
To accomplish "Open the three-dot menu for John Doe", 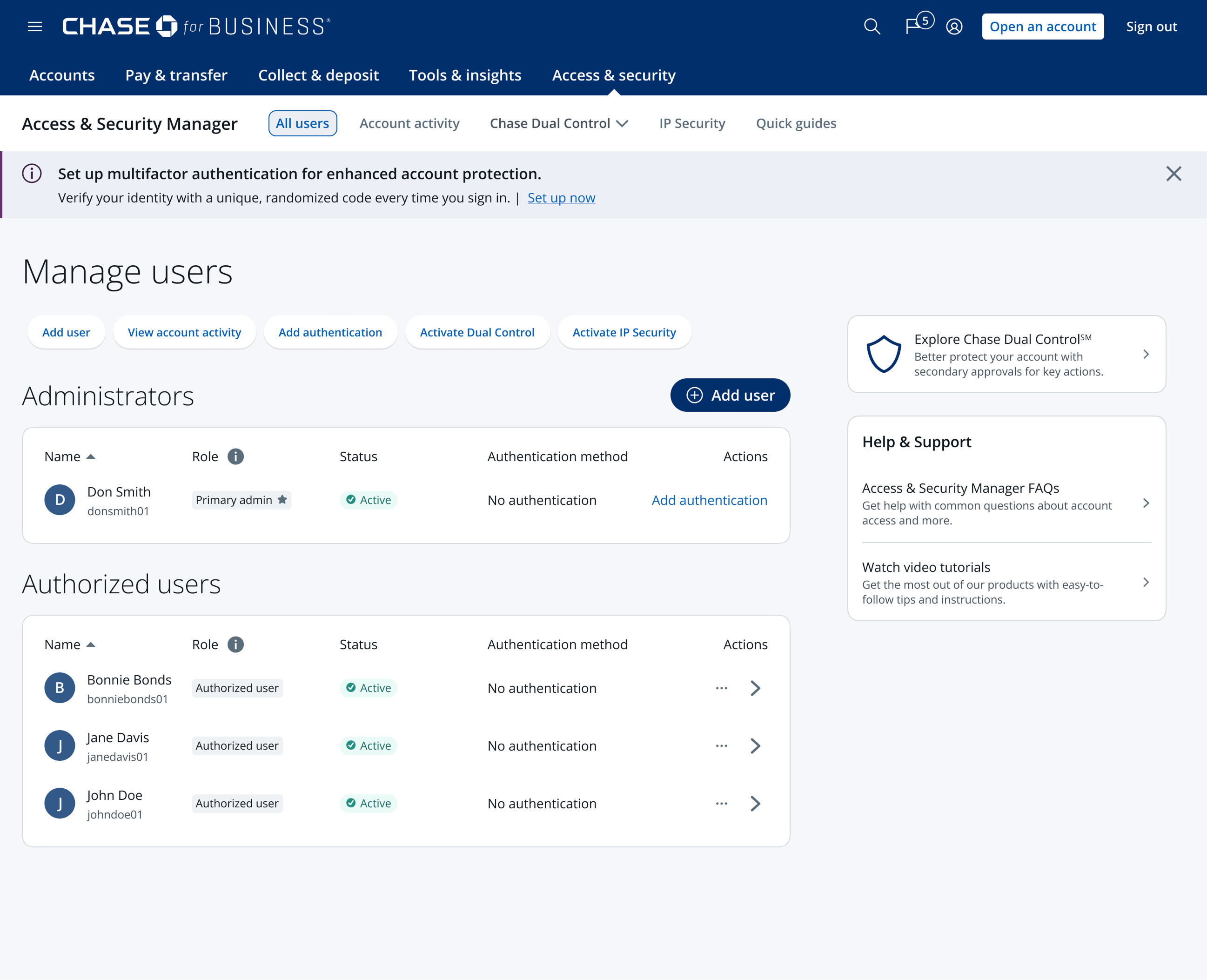I will tap(722, 803).
